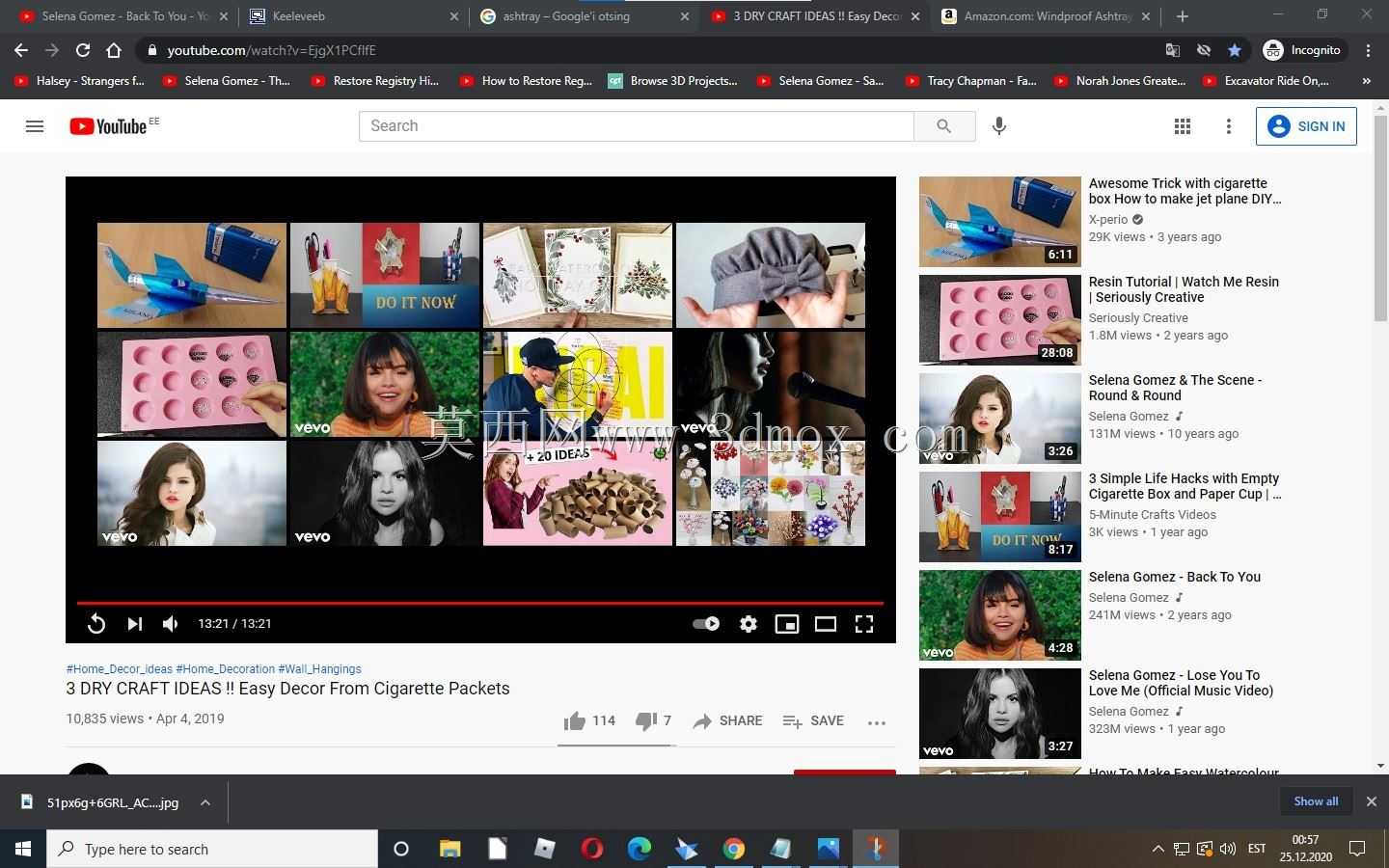Switch to the Amazon Windproof Ashtray tab
The height and width of the screenshot is (868, 1389).
point(1047,16)
